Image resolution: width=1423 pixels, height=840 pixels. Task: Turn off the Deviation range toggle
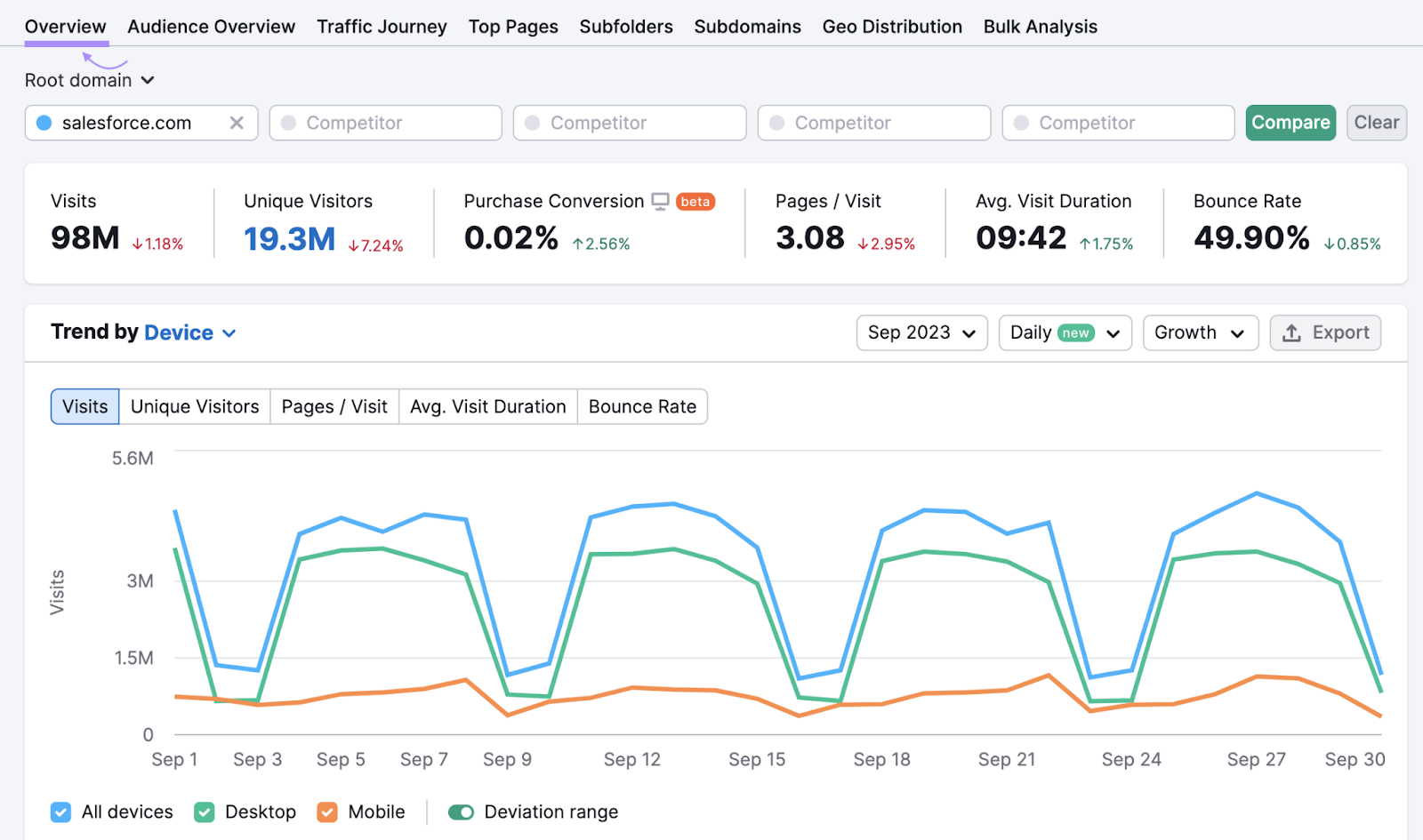click(x=462, y=812)
